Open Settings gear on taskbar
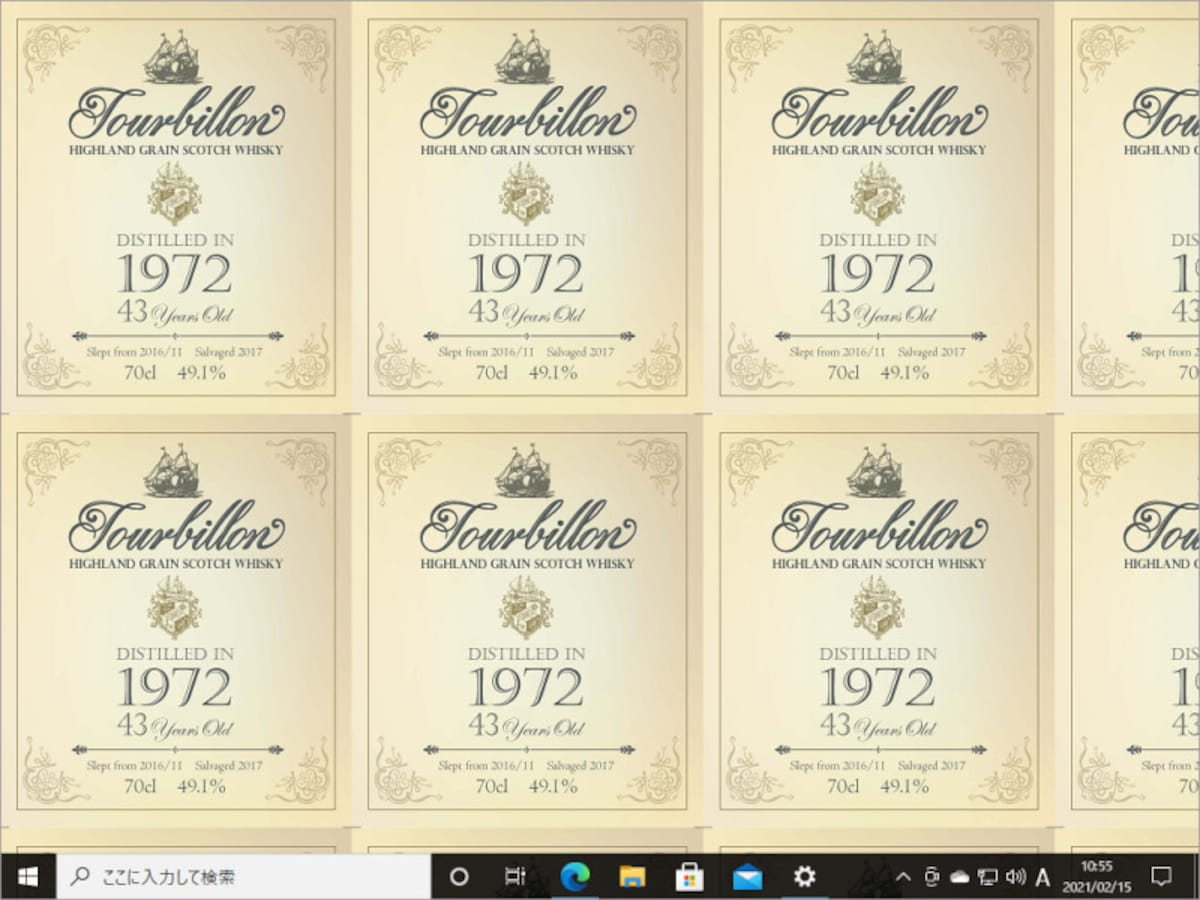The width and height of the screenshot is (1200, 900). (x=805, y=877)
